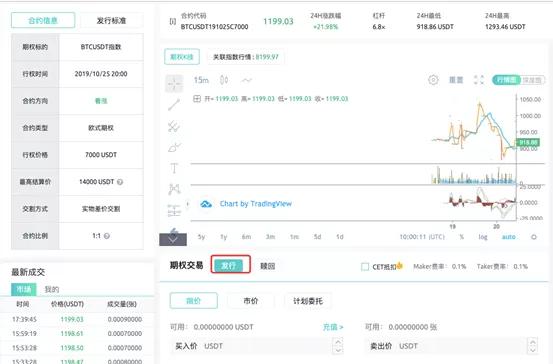553x364 pixels.
Task: Select the pitchfork drawing tool
Action: tap(174, 126)
